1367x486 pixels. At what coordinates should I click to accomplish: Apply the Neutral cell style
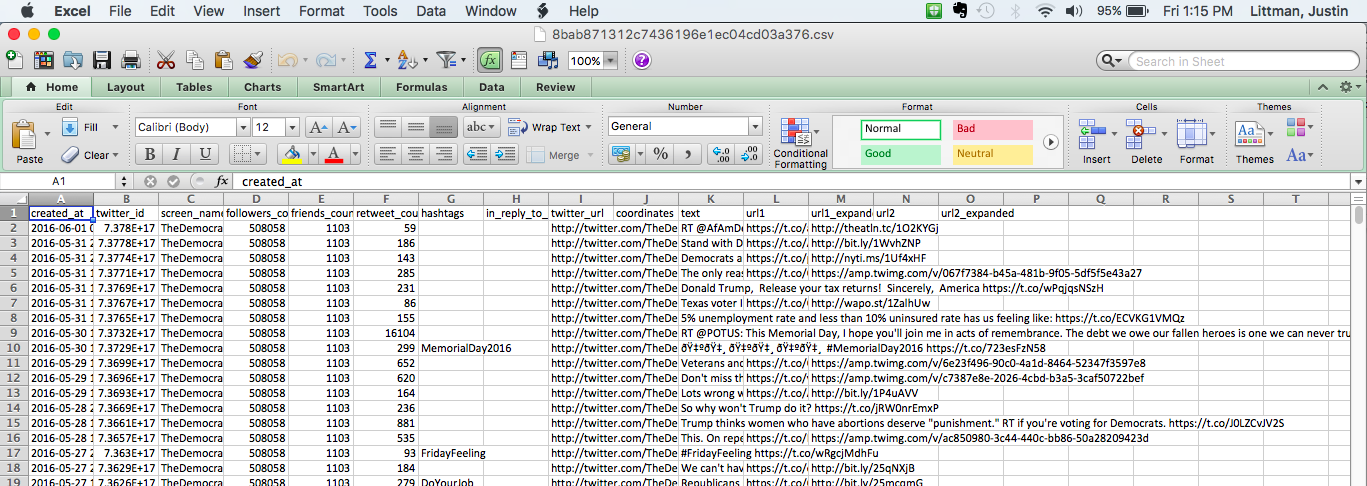[992, 154]
